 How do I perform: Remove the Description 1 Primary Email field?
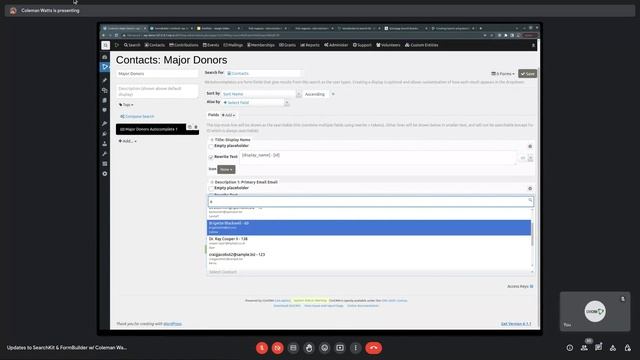(530, 189)
